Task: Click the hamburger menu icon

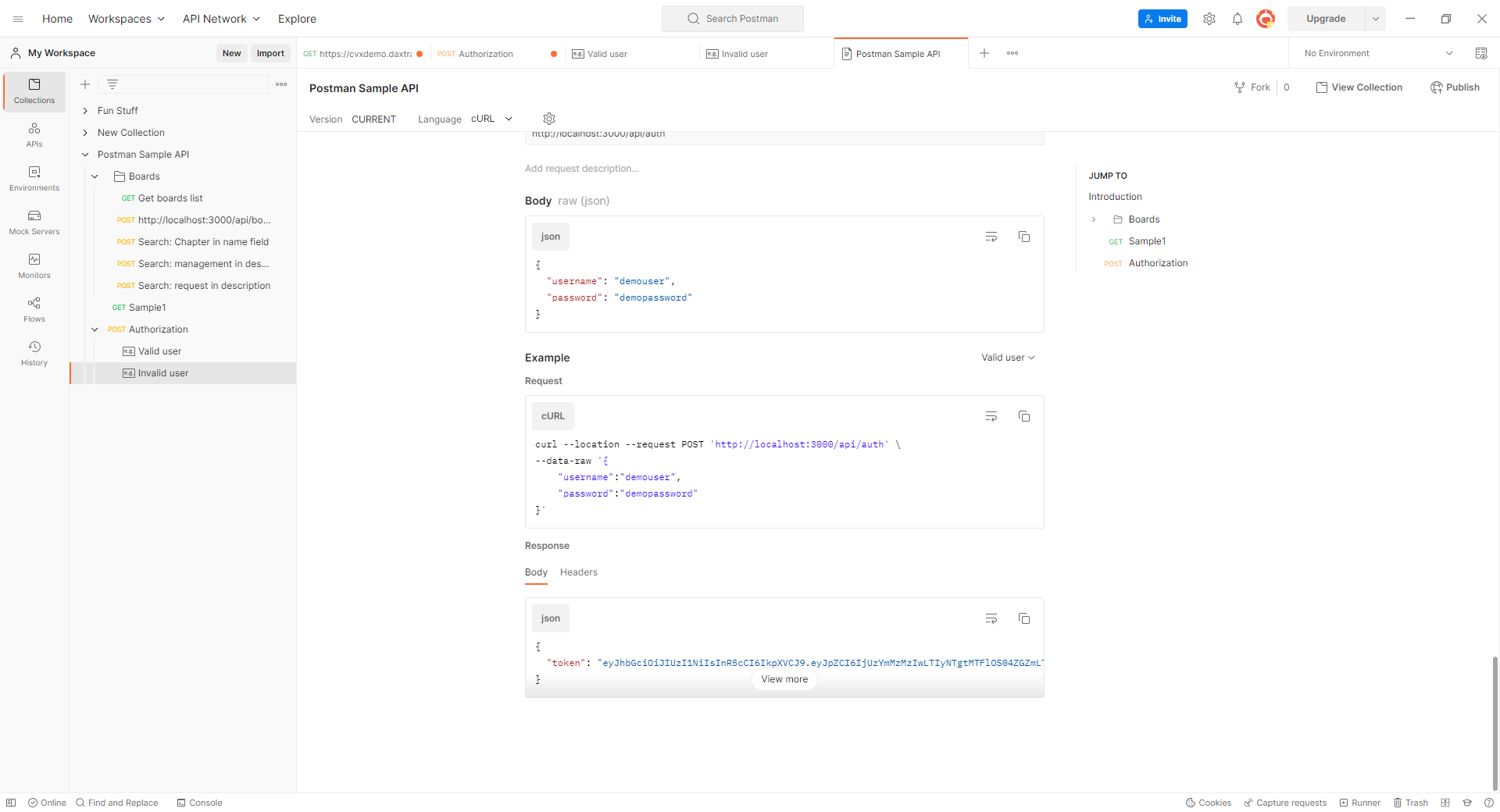Action: click(18, 19)
